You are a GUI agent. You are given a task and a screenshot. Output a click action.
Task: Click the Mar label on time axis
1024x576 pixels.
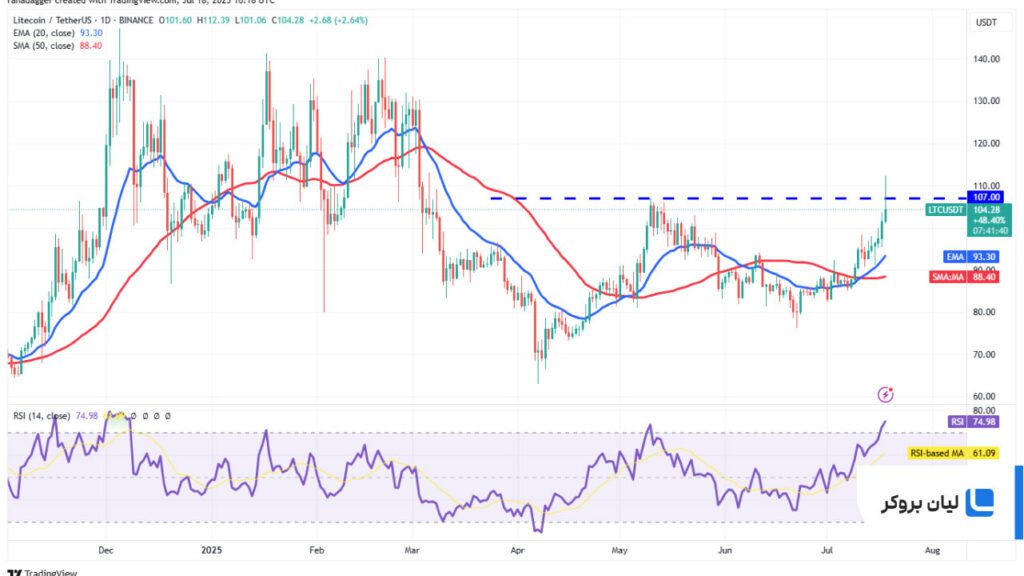(x=412, y=550)
